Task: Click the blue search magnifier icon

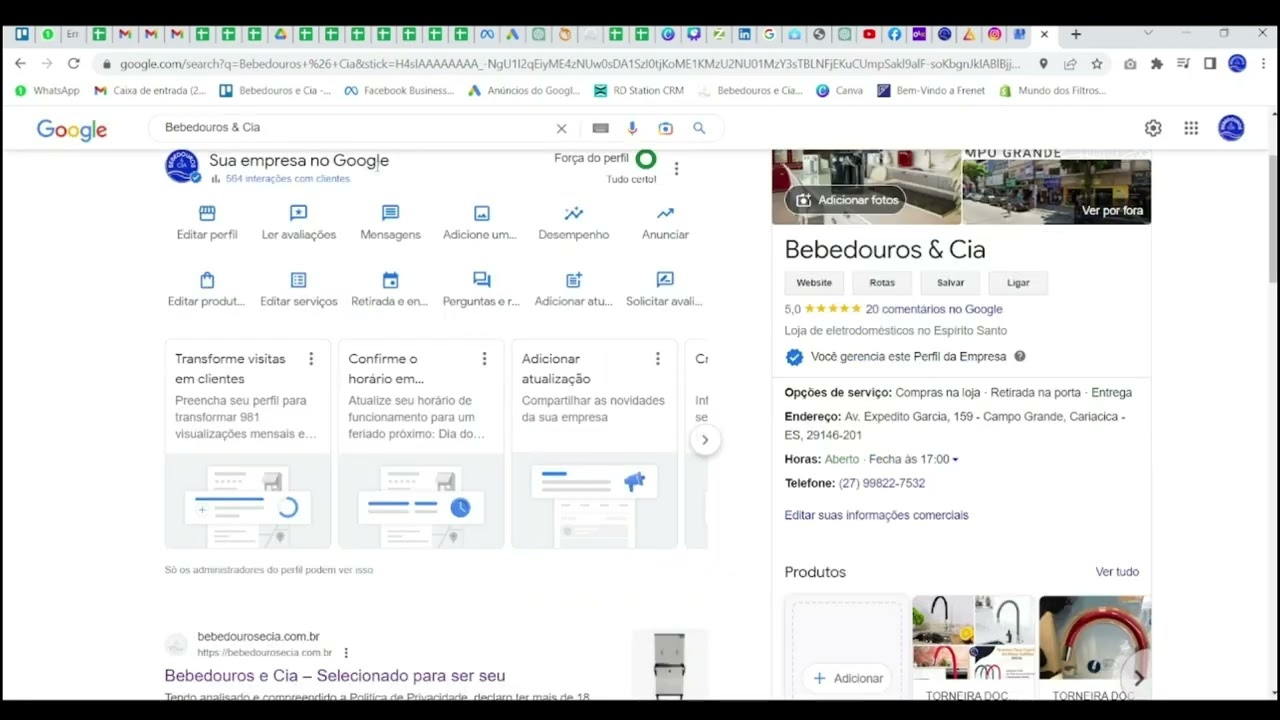Action: click(x=699, y=128)
